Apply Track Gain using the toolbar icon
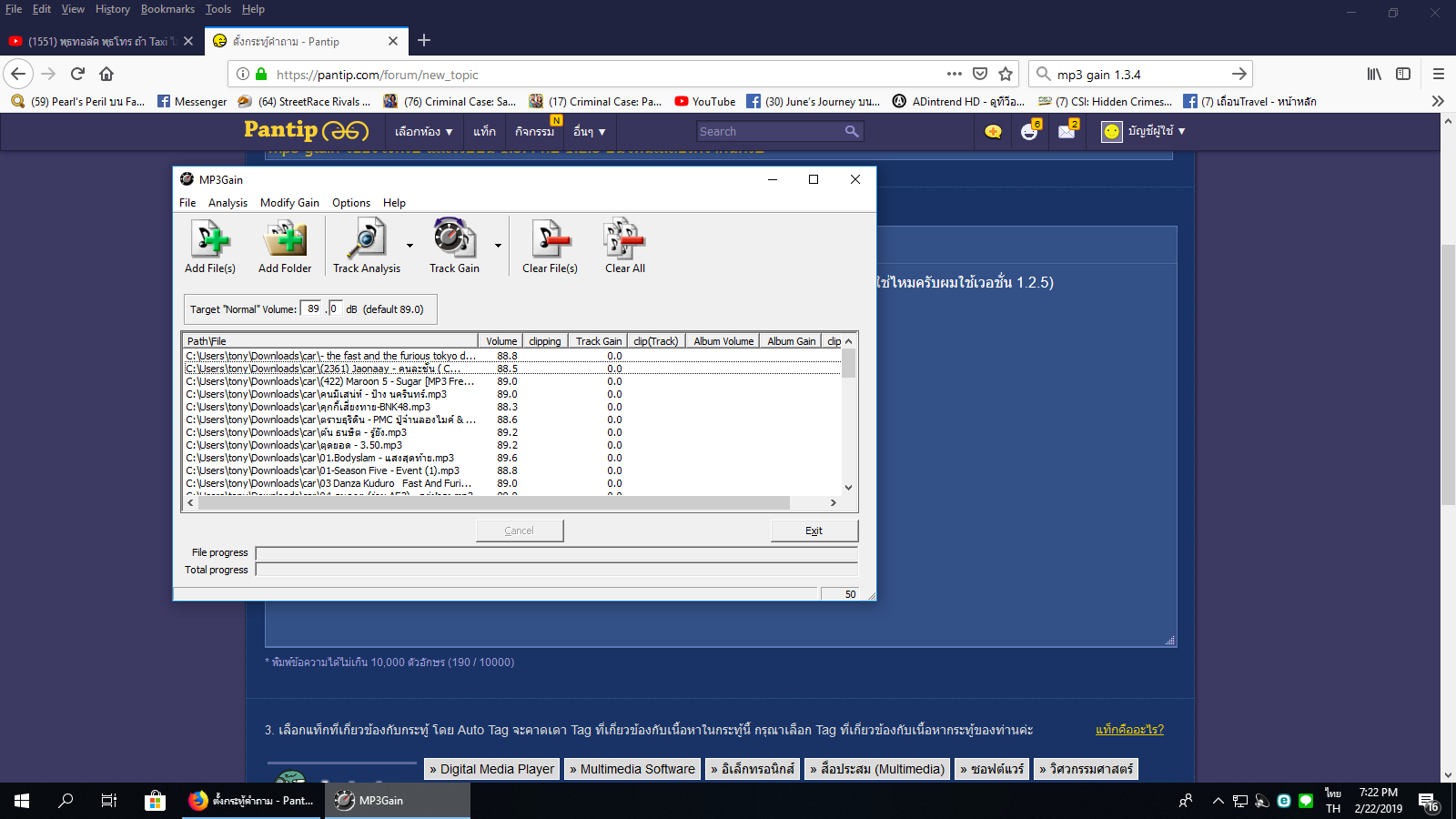The image size is (1456, 819). point(454,247)
